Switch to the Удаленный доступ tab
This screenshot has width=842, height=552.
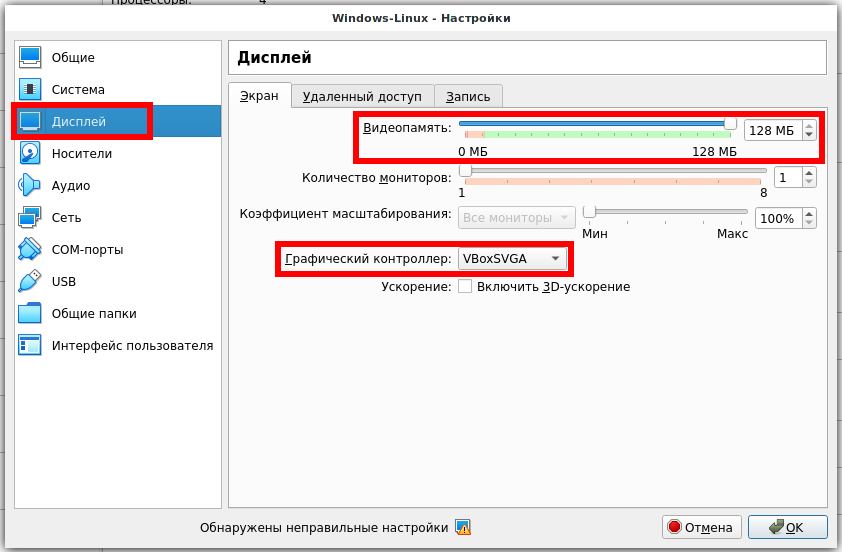pos(362,96)
